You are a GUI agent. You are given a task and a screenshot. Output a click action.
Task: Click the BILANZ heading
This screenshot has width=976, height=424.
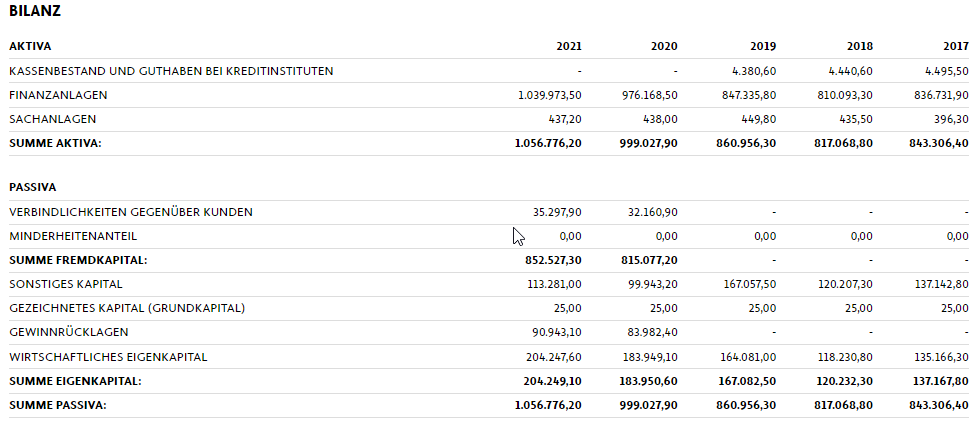(35, 12)
